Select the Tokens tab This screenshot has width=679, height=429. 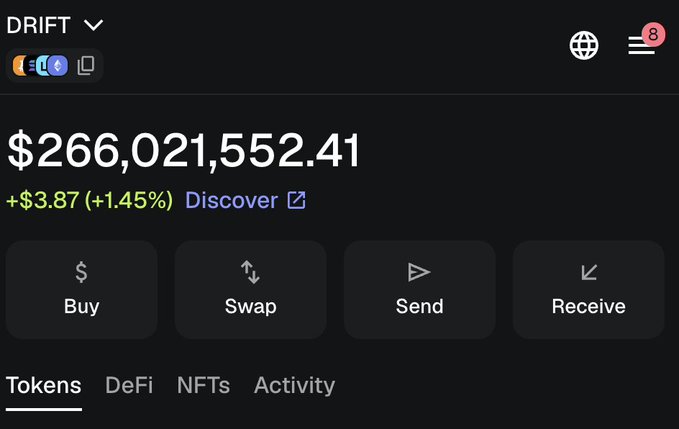pos(44,385)
